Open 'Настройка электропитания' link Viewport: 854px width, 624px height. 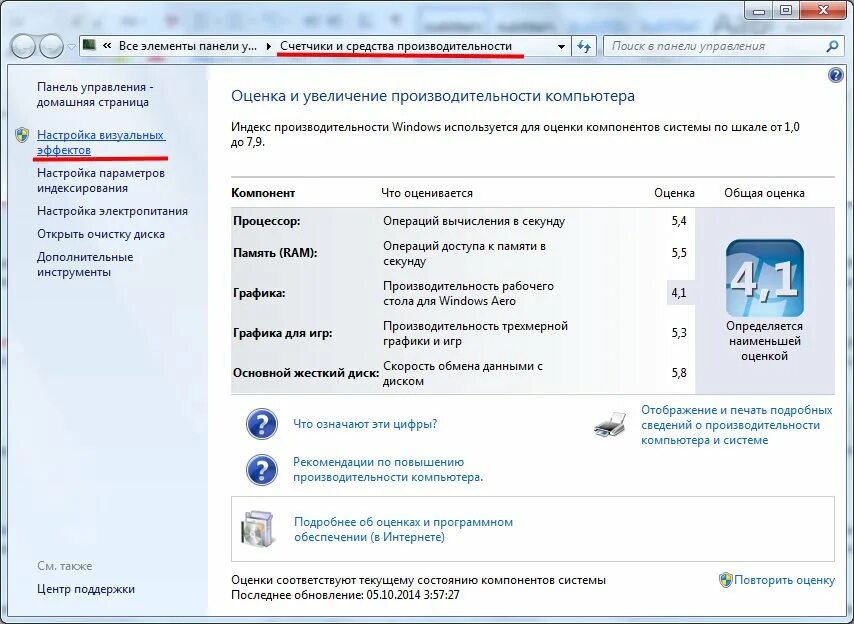click(112, 211)
